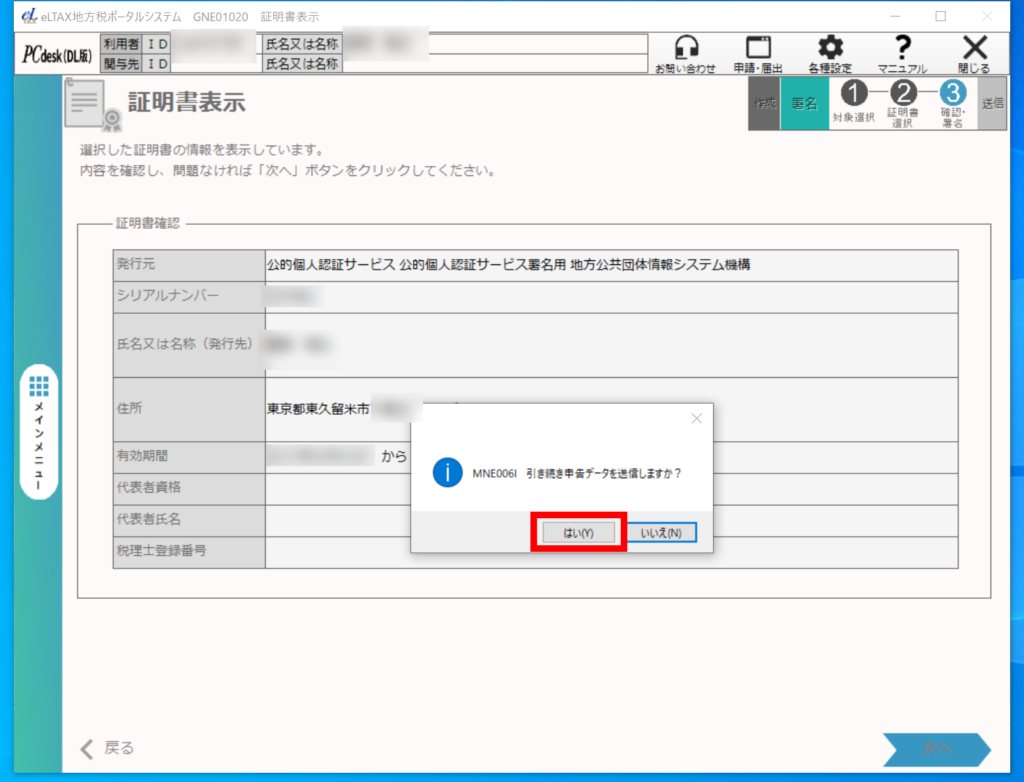Click the 送信 stage tab
This screenshot has height=782, width=1024.
tap(993, 103)
